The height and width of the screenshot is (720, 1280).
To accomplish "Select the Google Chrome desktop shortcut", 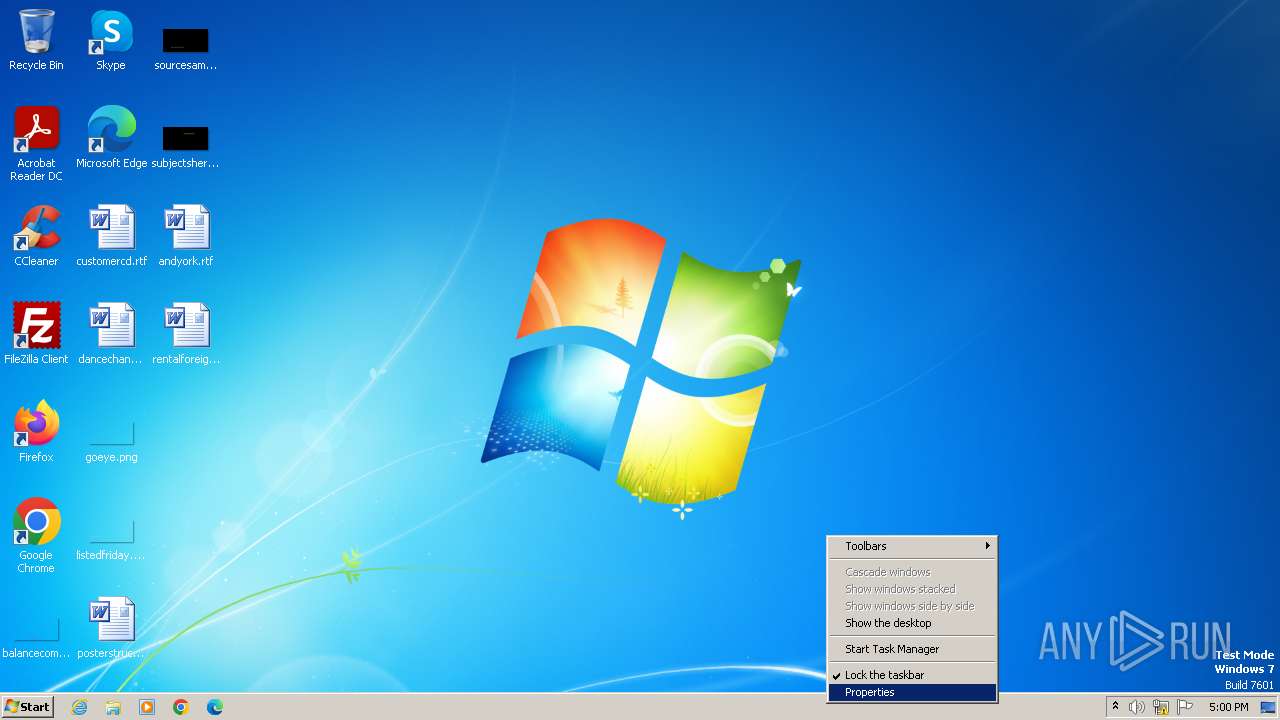I will (x=36, y=536).
